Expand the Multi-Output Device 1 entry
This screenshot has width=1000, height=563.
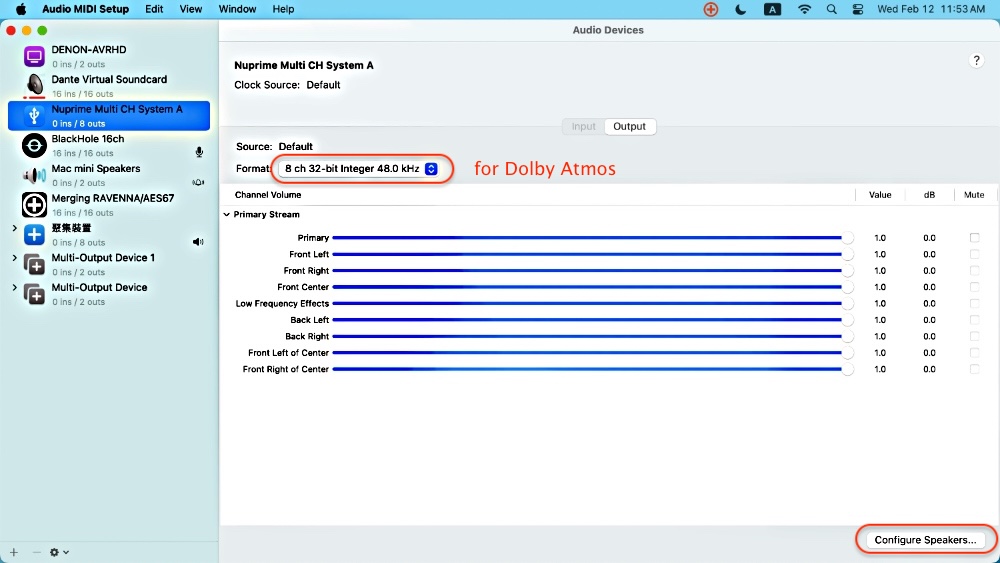point(14,258)
